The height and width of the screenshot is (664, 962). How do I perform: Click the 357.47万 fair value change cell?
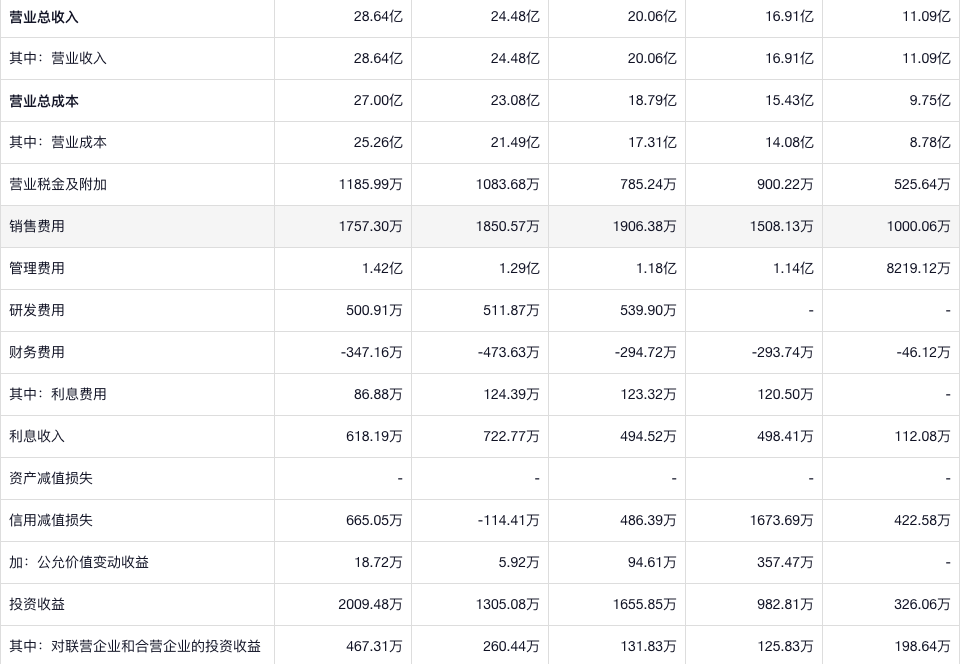tap(785, 563)
